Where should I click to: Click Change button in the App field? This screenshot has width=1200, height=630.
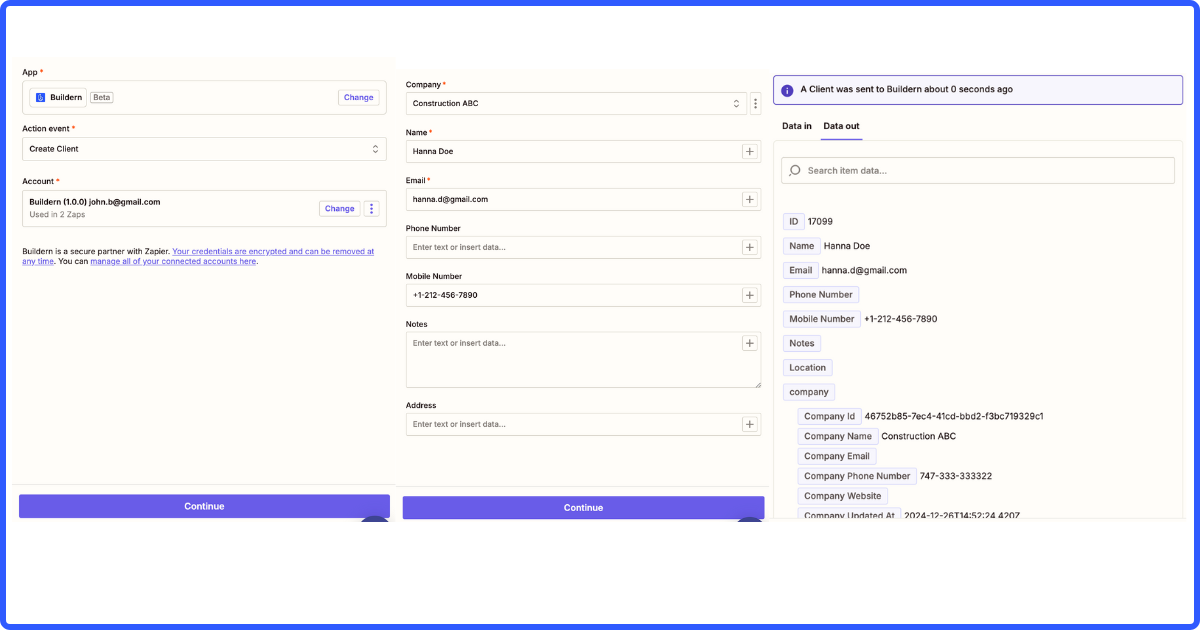(359, 97)
